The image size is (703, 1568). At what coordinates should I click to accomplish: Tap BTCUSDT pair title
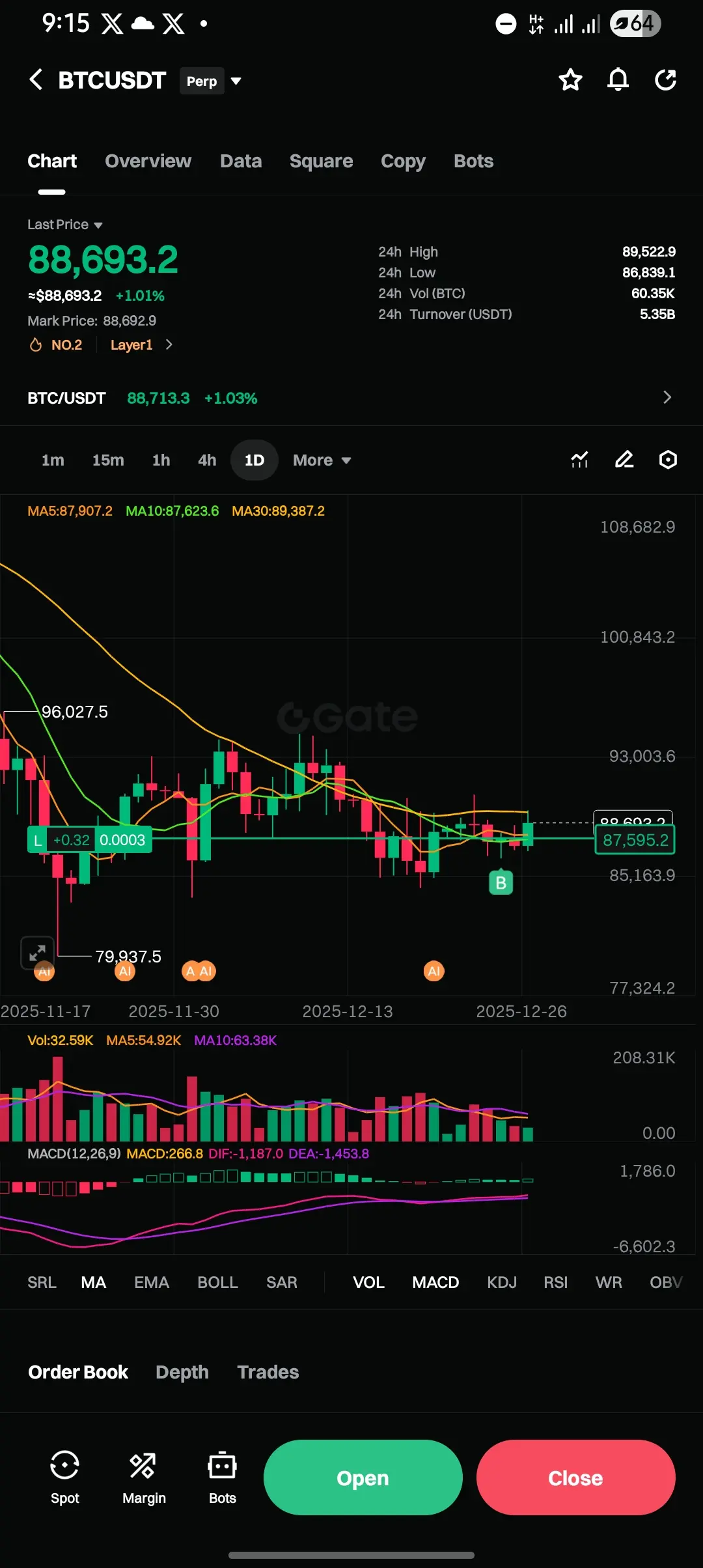112,80
